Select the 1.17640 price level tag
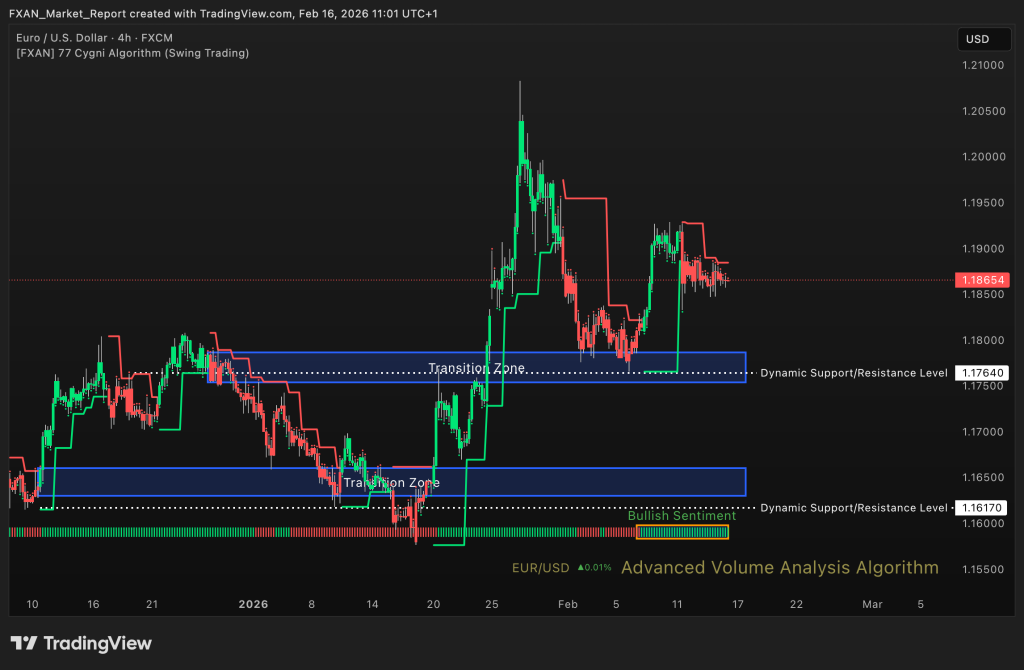Screen dimensions: 1024x670 981,373
